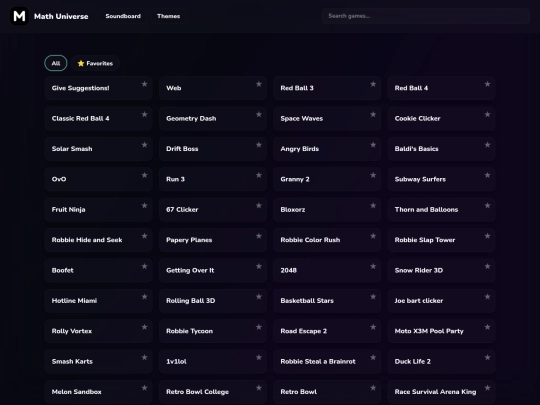Star the Retro Bowl card
Viewport: 540px width, 405px height.
pyautogui.click(x=373, y=388)
